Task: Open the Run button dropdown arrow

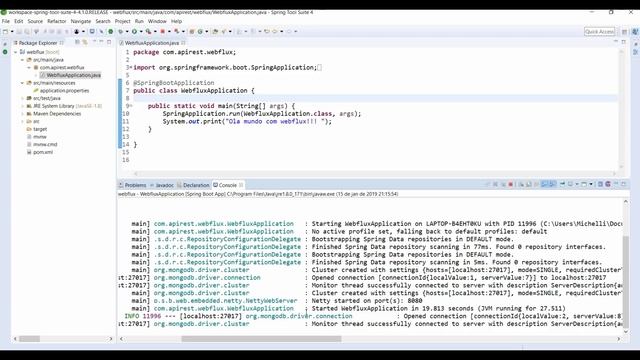Action: 141,31
